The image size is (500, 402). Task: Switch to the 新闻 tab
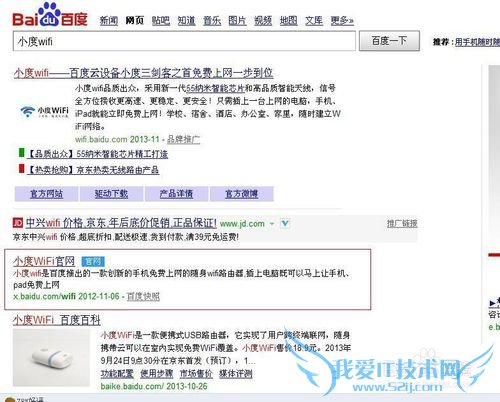tap(109, 21)
